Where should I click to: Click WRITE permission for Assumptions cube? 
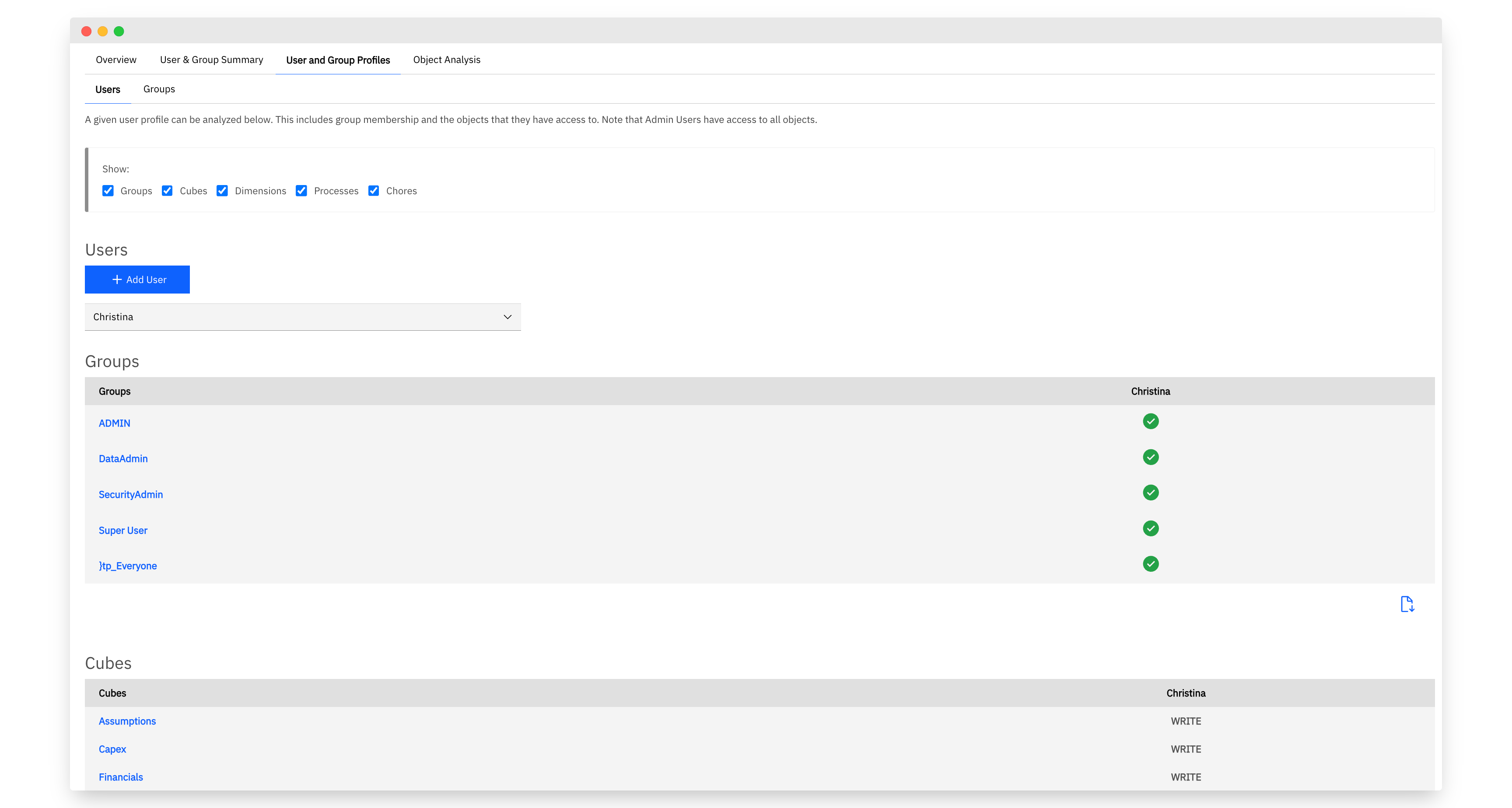(x=1186, y=721)
